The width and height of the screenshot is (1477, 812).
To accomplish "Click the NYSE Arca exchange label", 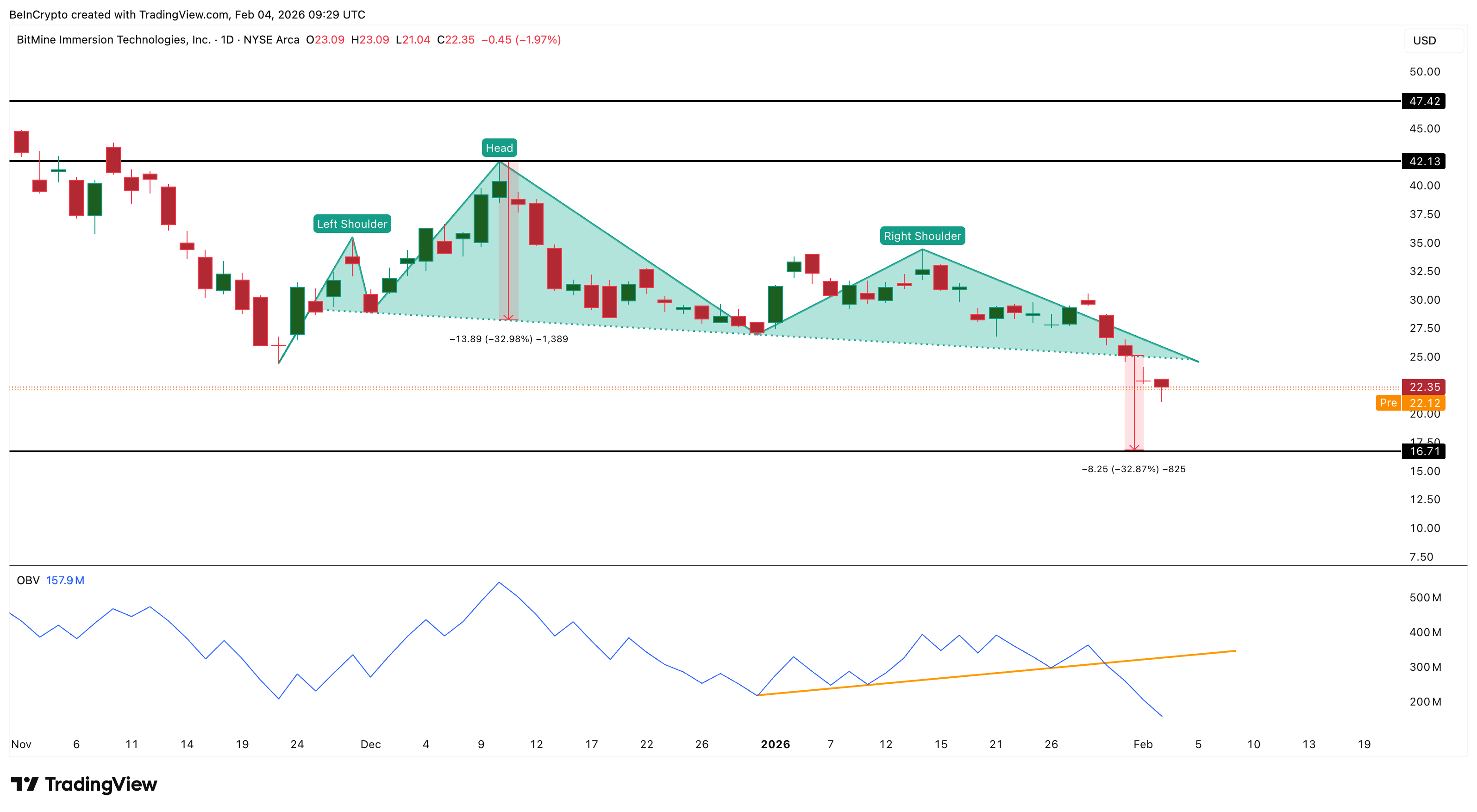I will tap(271, 39).
